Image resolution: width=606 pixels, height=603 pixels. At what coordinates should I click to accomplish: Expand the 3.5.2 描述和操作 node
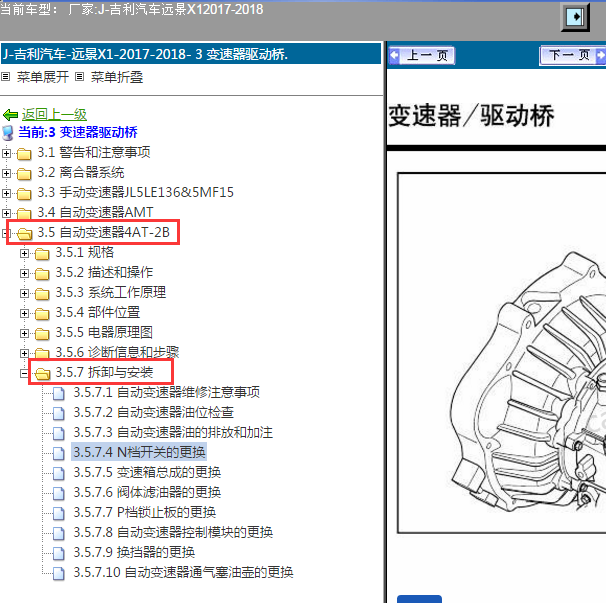click(x=24, y=273)
